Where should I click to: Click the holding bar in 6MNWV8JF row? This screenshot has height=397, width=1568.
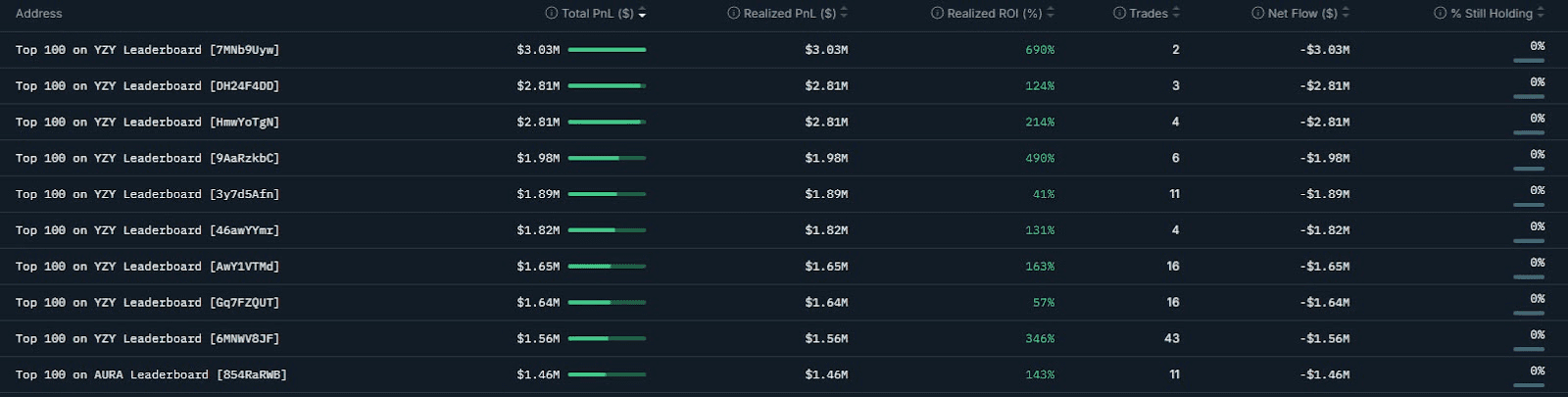point(1529,349)
